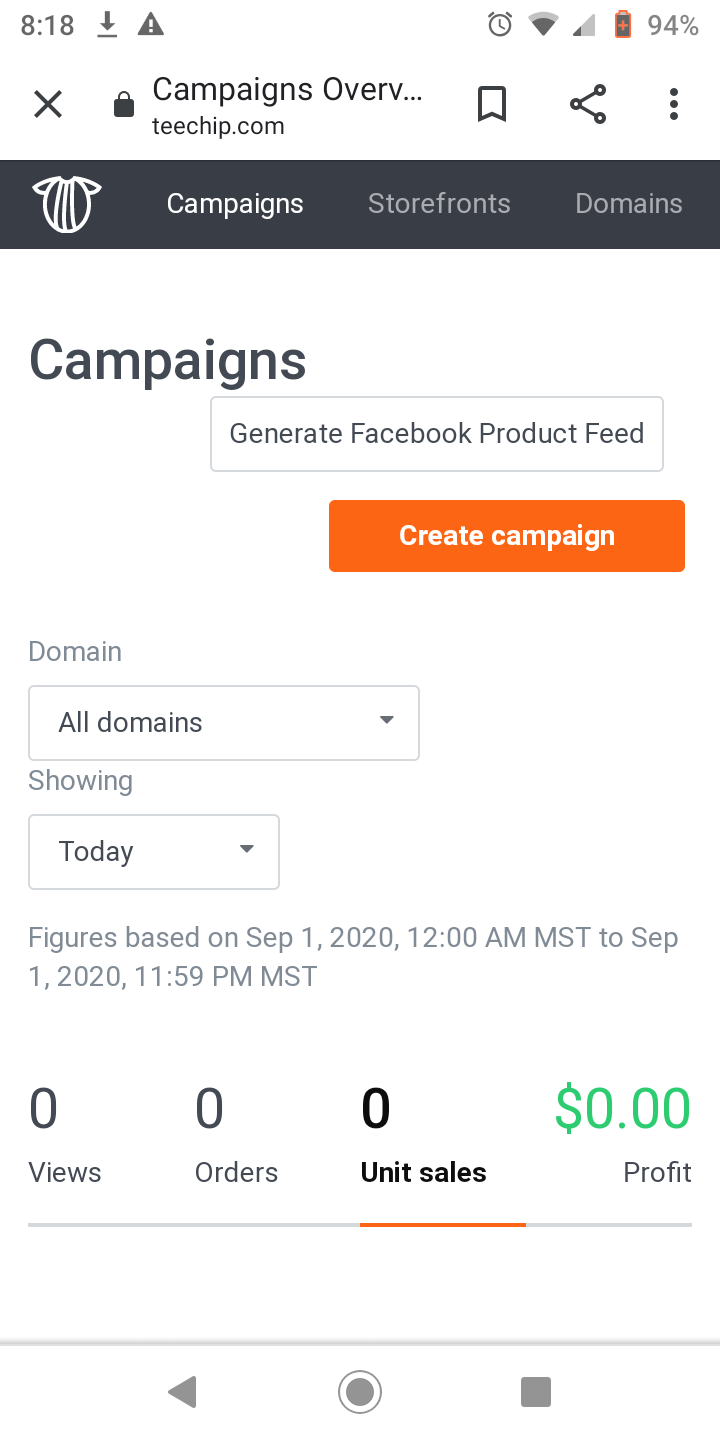Bookmark this page
This screenshot has height=1440, width=720.
tap(492, 104)
